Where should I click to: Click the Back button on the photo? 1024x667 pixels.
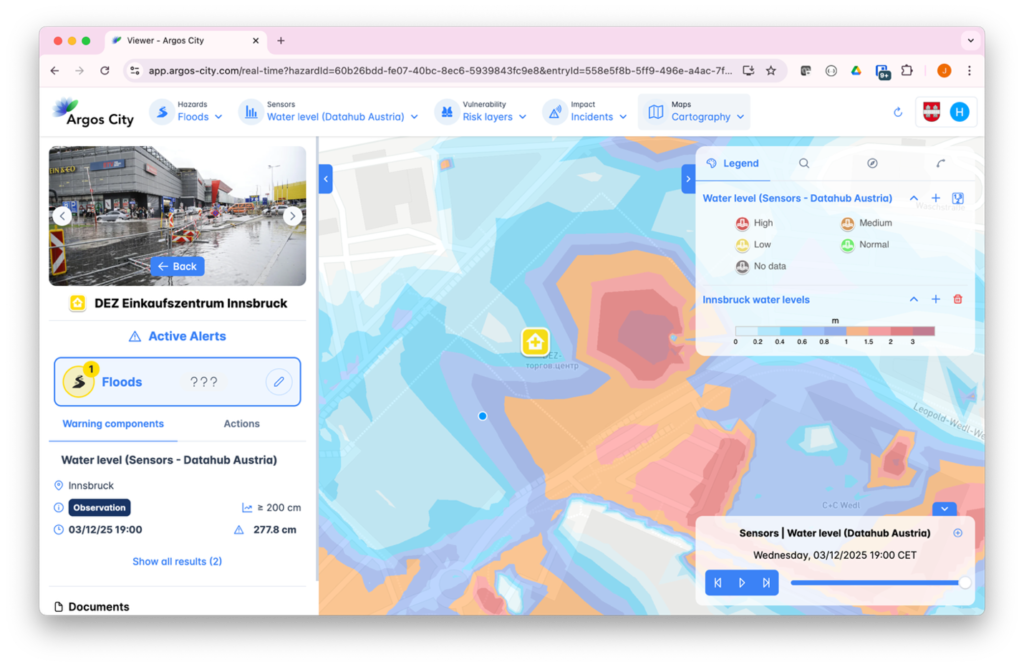coord(177,267)
